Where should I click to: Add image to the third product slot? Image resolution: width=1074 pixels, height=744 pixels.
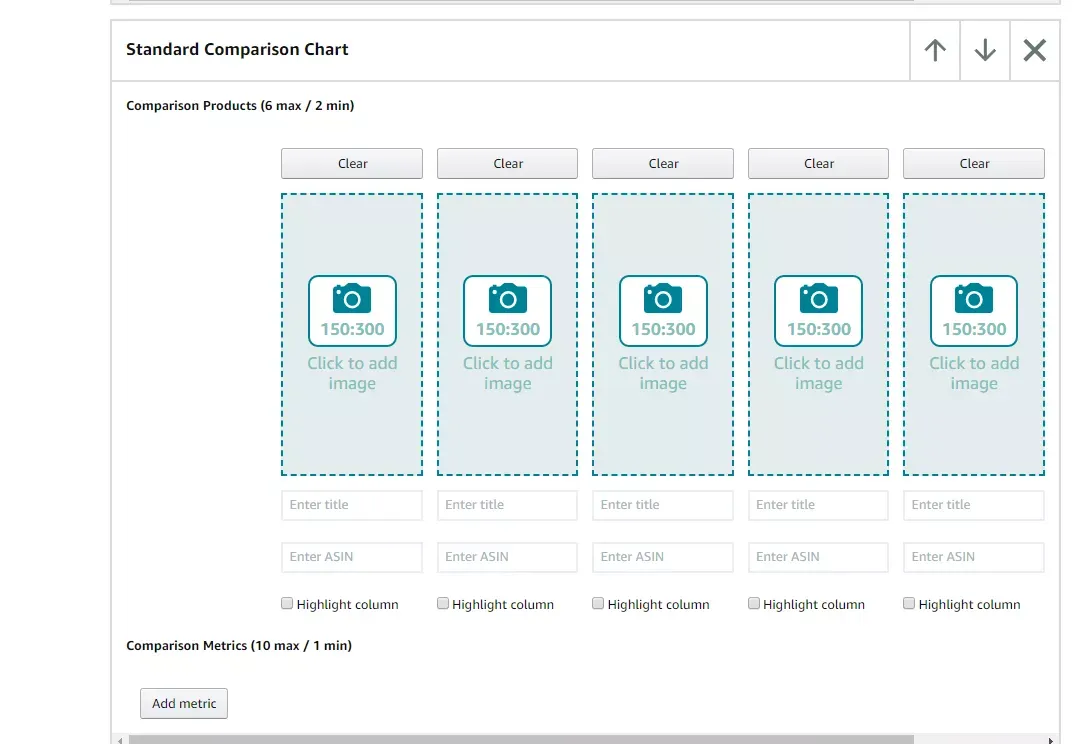[663, 334]
